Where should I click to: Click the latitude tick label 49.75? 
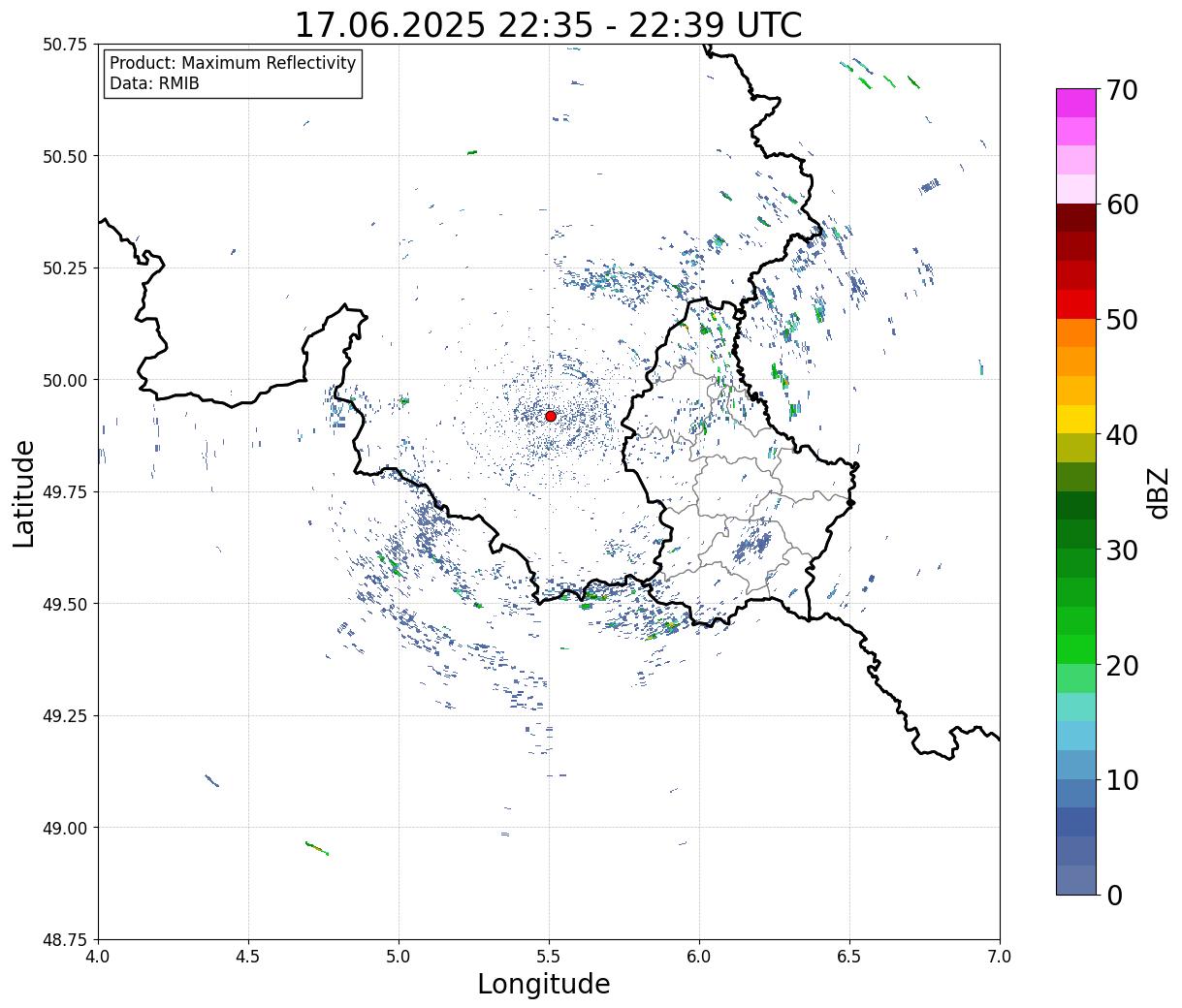tap(65, 492)
